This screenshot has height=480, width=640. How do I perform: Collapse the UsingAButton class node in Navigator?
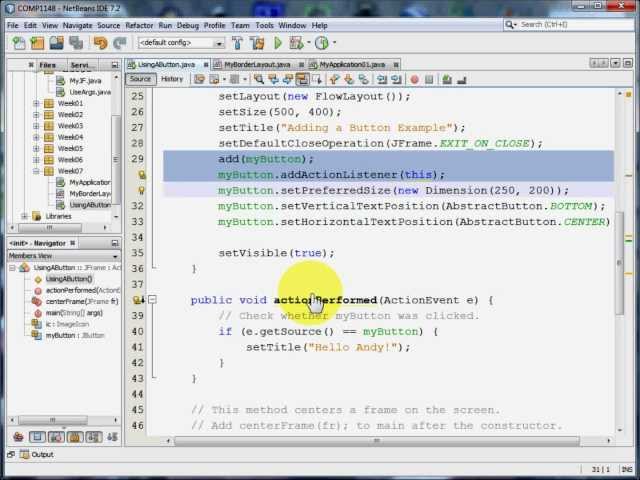point(12,268)
